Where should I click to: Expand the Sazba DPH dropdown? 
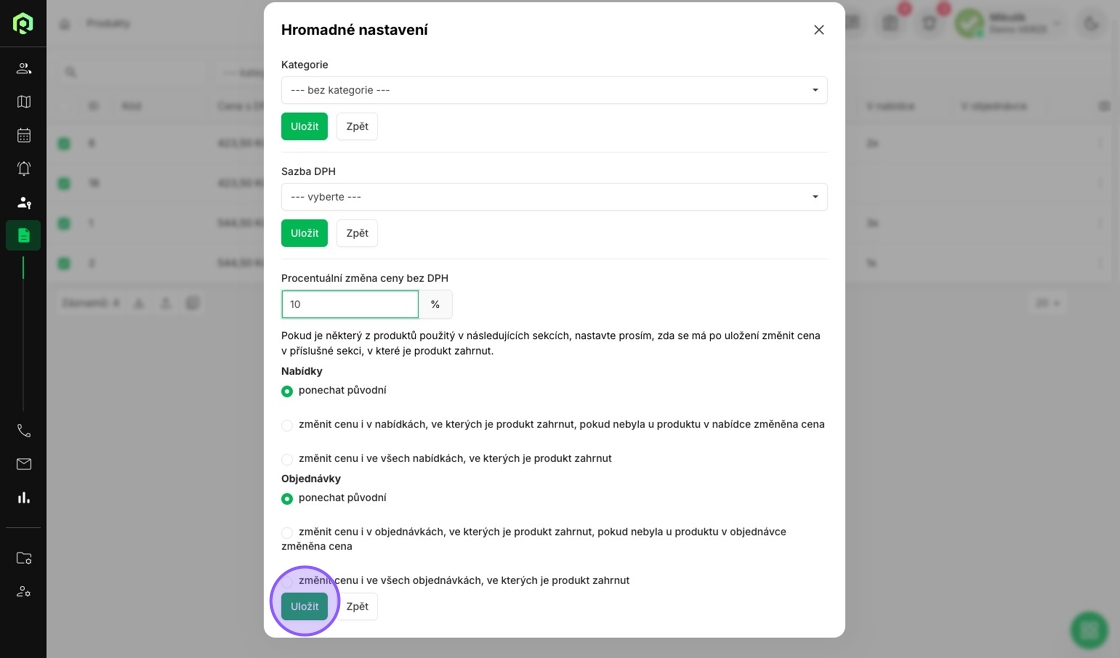554,196
